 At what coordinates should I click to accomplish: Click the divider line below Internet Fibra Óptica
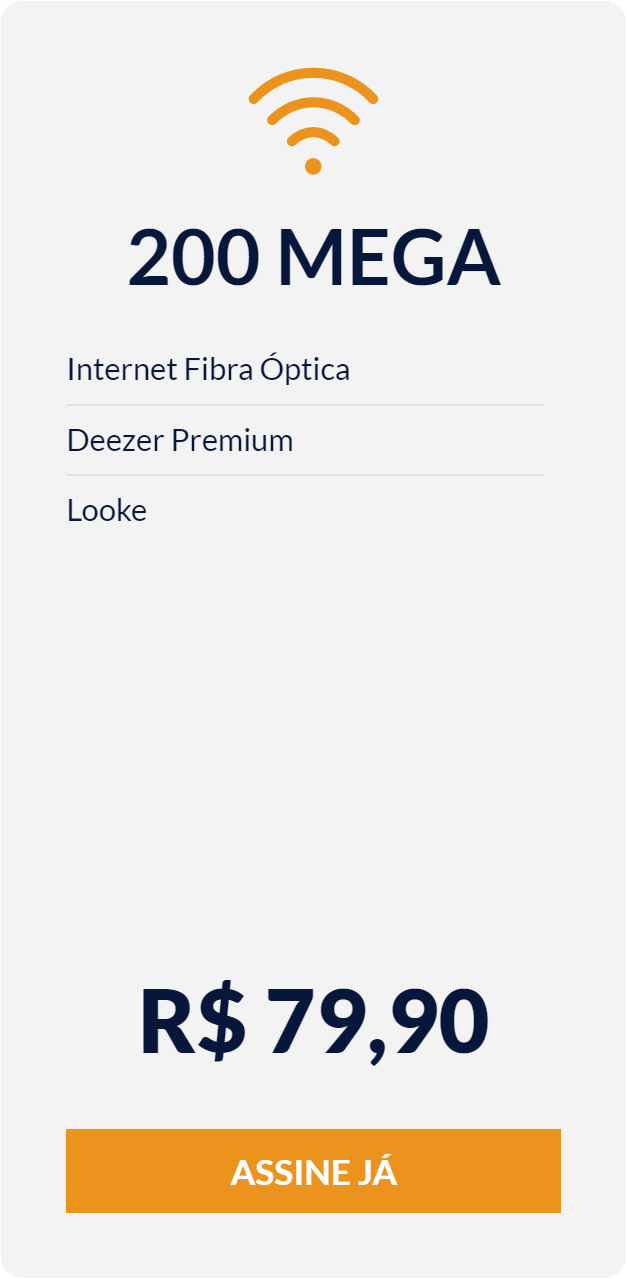(x=305, y=405)
